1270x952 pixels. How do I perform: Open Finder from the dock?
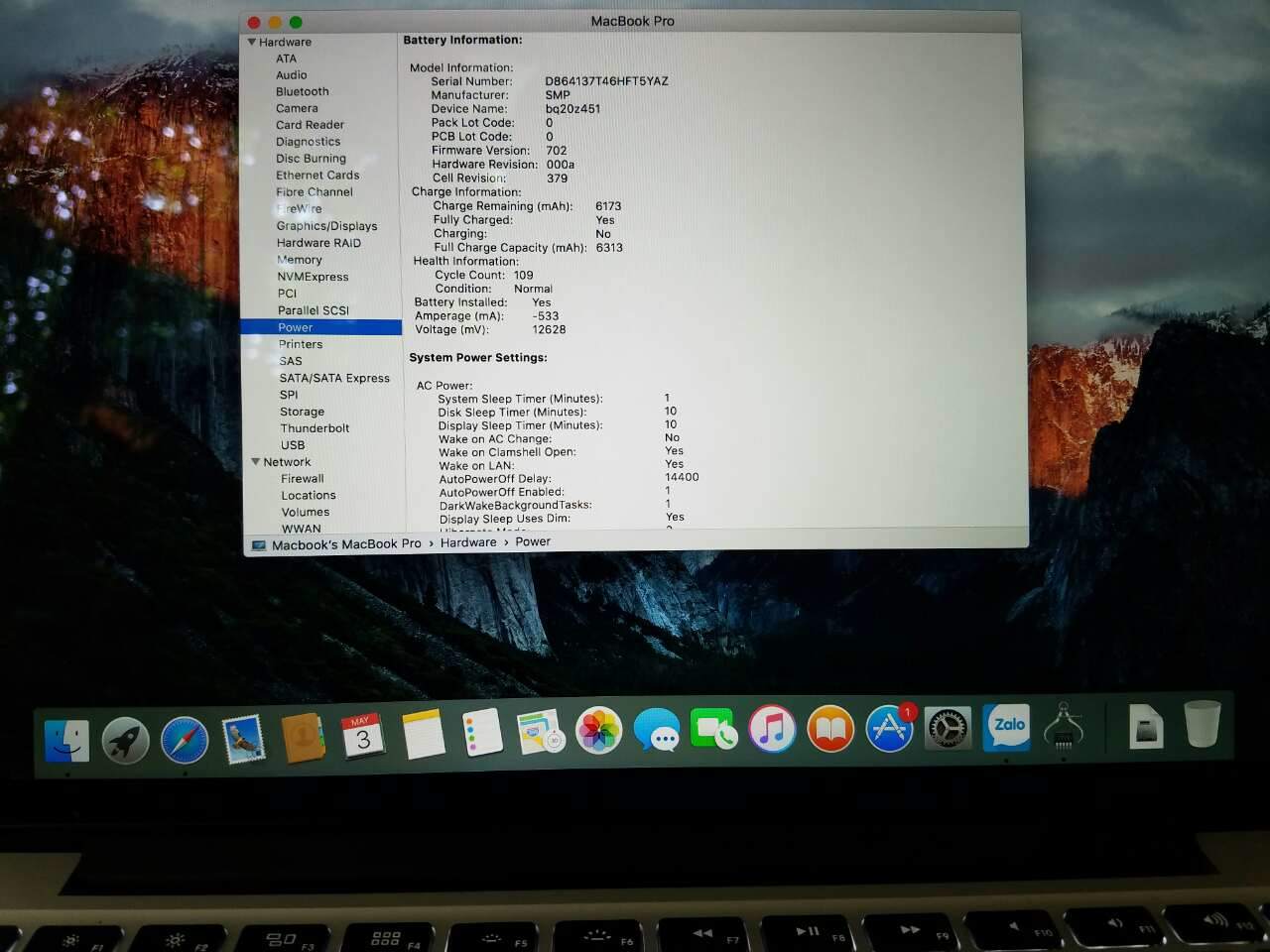66,741
